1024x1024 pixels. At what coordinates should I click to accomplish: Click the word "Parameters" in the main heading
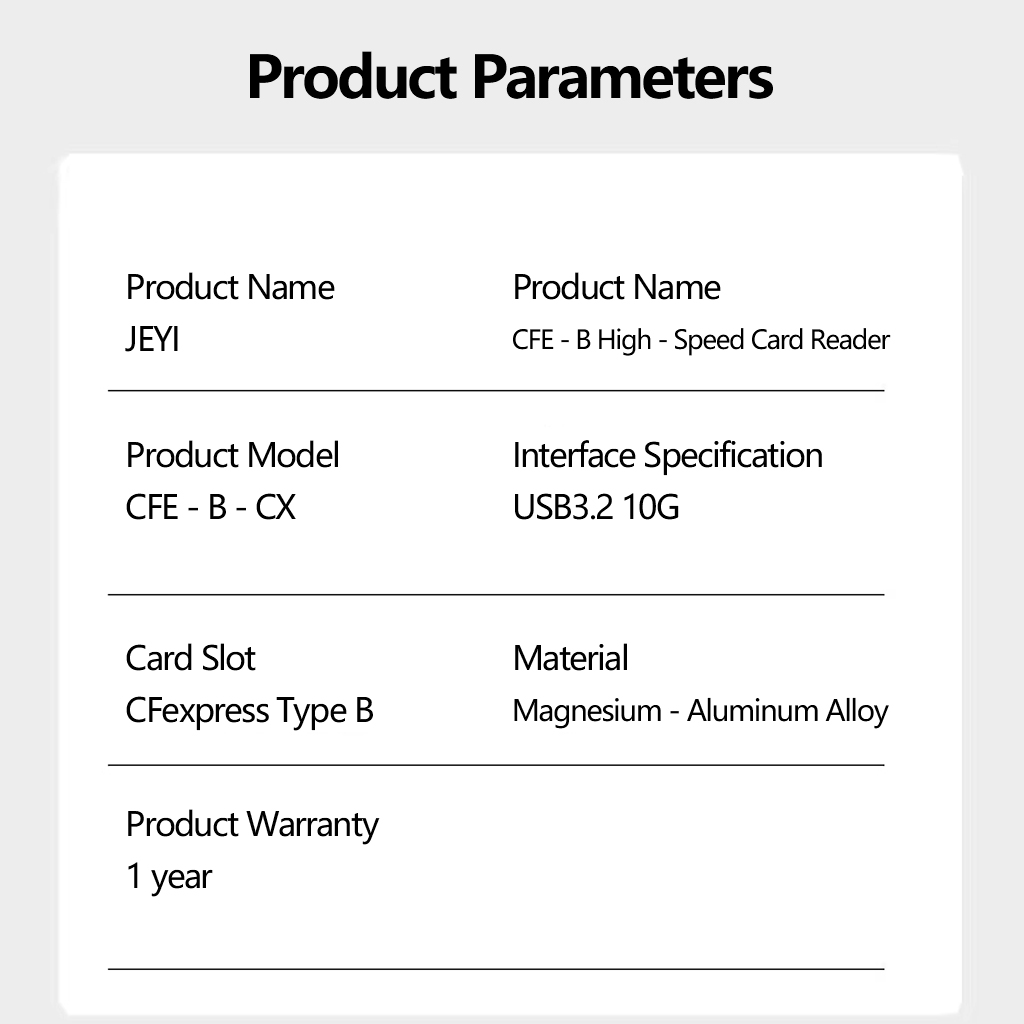[x=623, y=77]
